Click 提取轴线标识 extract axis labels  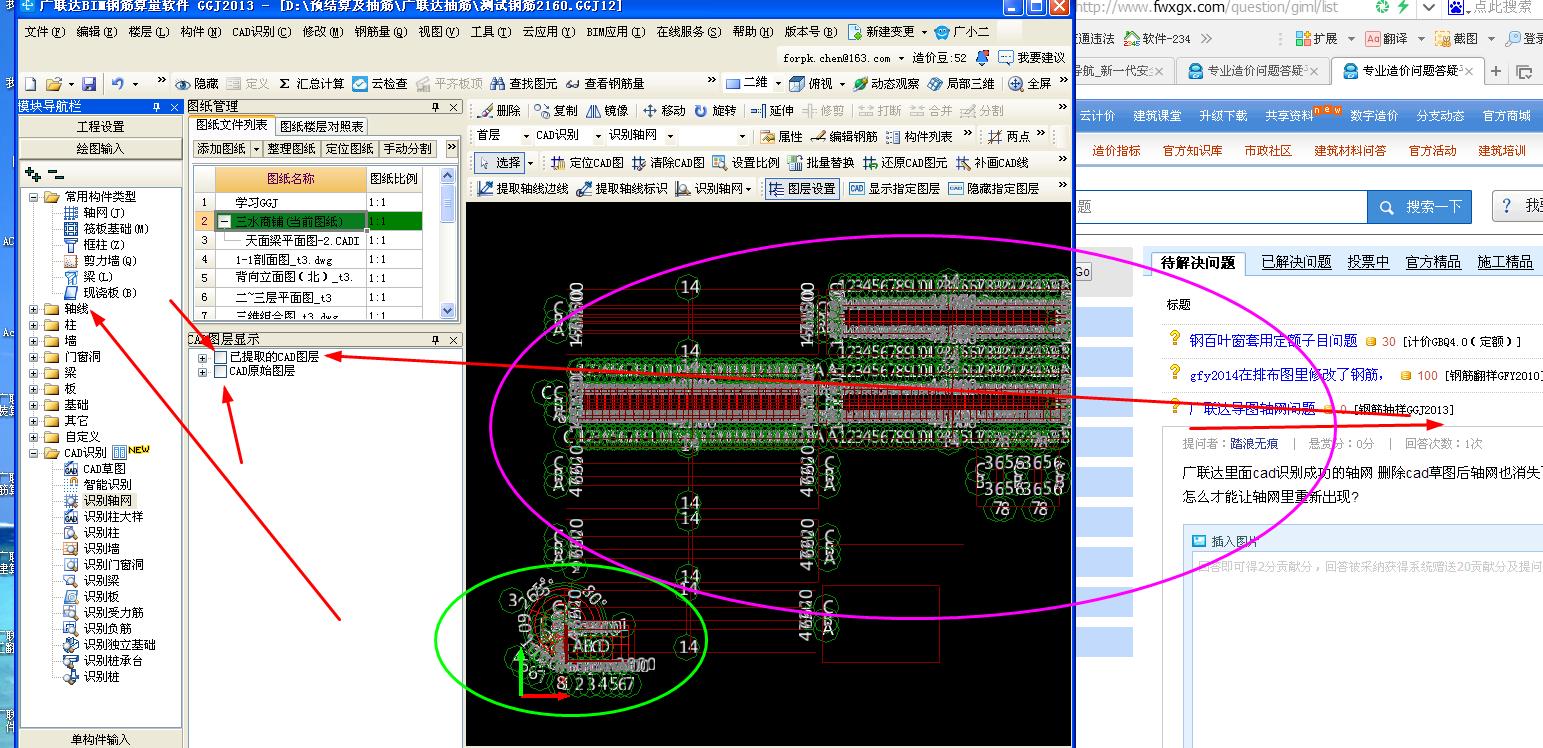tap(622, 188)
